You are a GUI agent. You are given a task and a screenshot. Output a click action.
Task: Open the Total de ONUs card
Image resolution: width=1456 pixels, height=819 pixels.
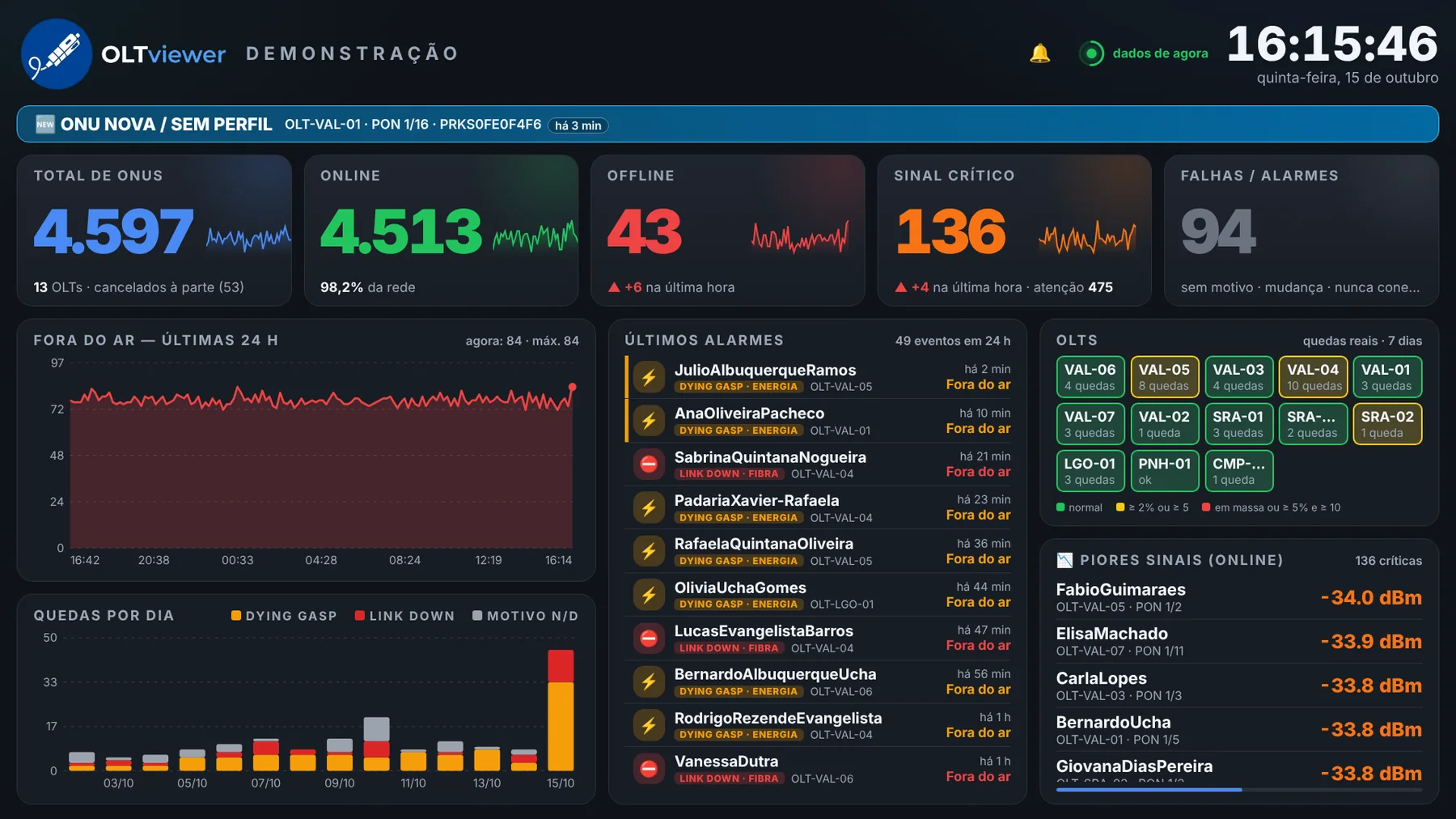(154, 231)
